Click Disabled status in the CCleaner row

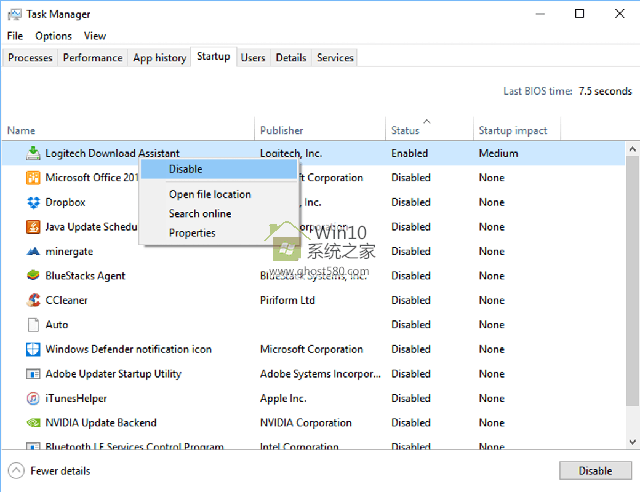pyautogui.click(x=411, y=300)
